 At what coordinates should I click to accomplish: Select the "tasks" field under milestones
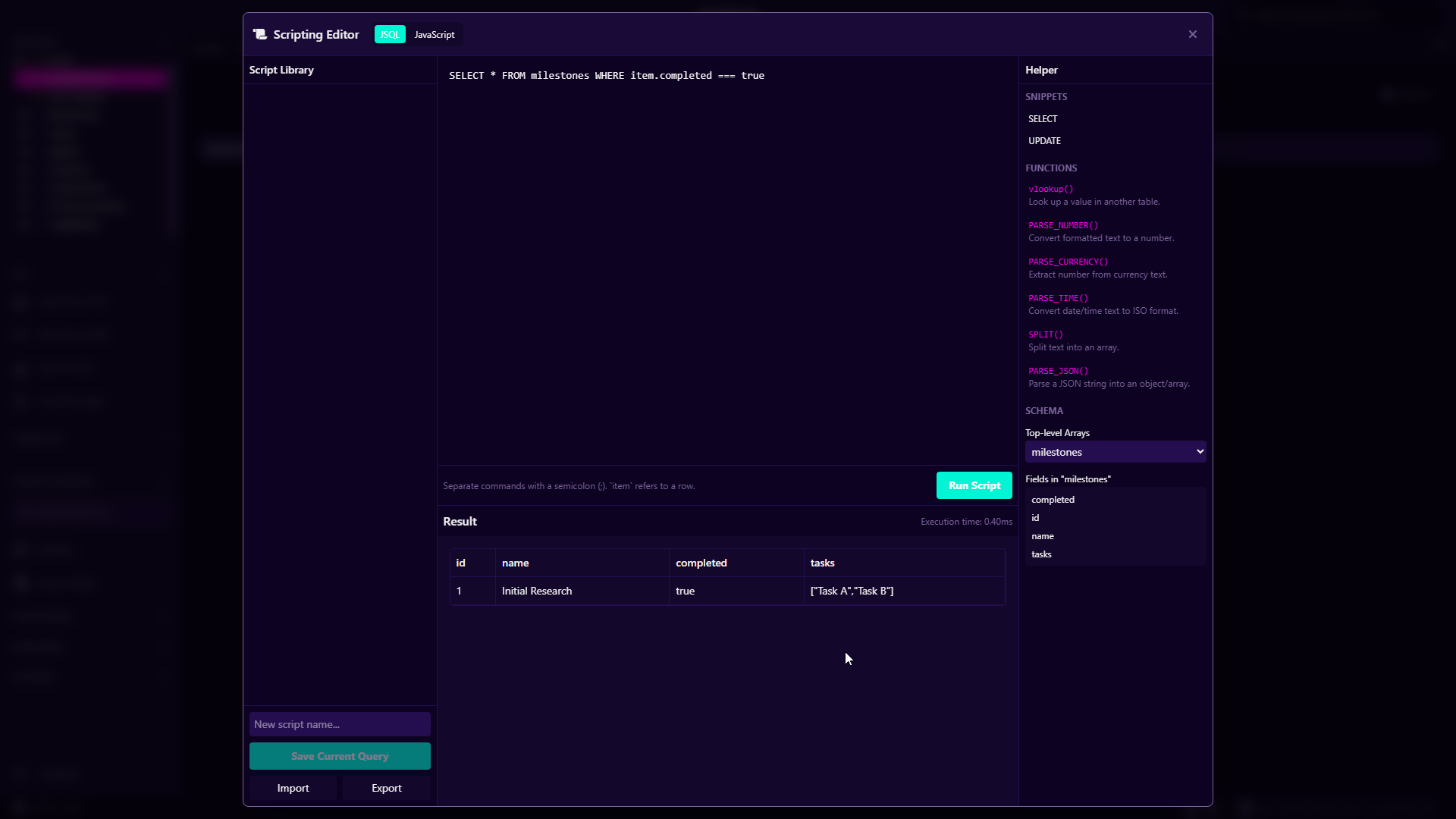1041,554
